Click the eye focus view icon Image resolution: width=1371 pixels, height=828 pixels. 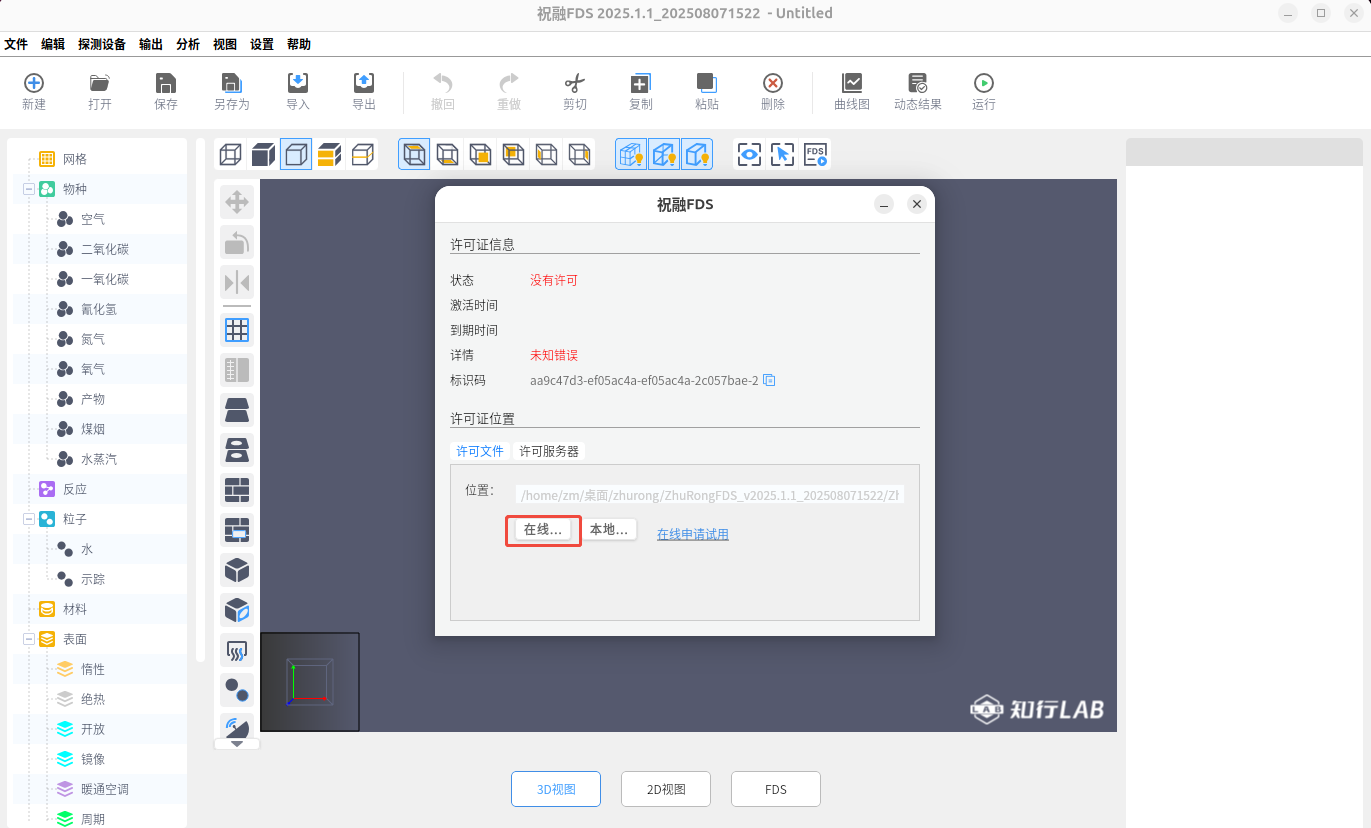coord(749,154)
